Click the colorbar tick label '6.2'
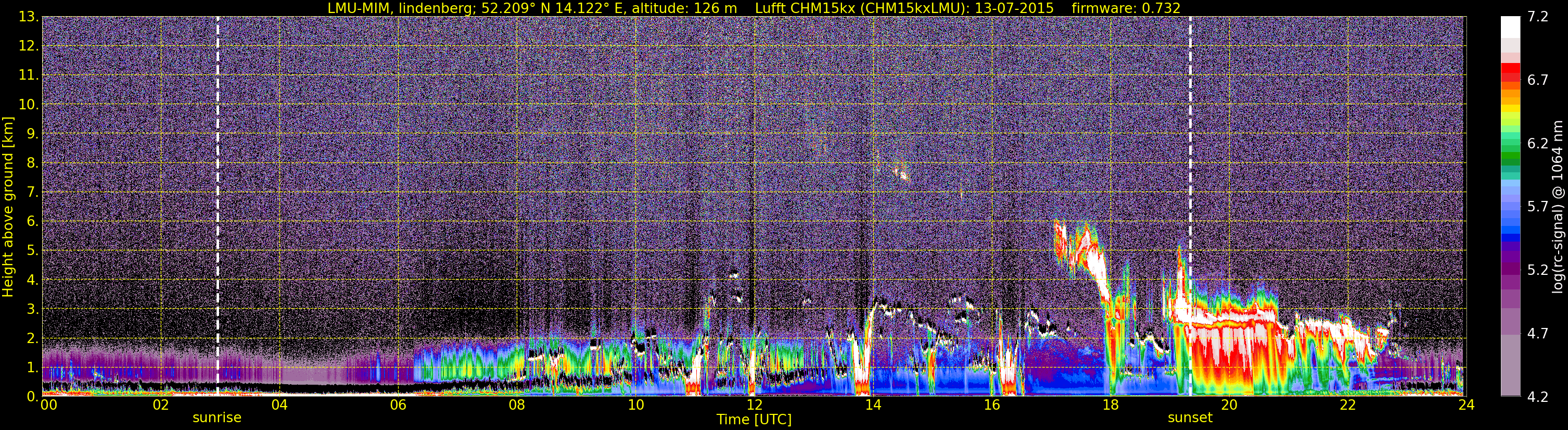The image size is (1568, 430). click(x=1538, y=144)
